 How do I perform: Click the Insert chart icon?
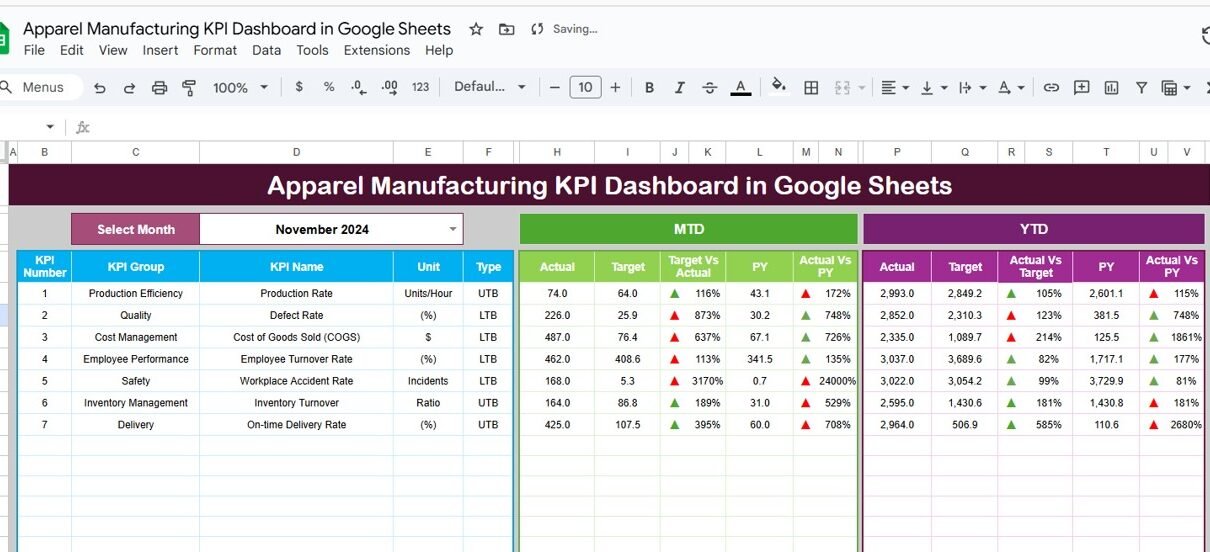click(x=1111, y=87)
